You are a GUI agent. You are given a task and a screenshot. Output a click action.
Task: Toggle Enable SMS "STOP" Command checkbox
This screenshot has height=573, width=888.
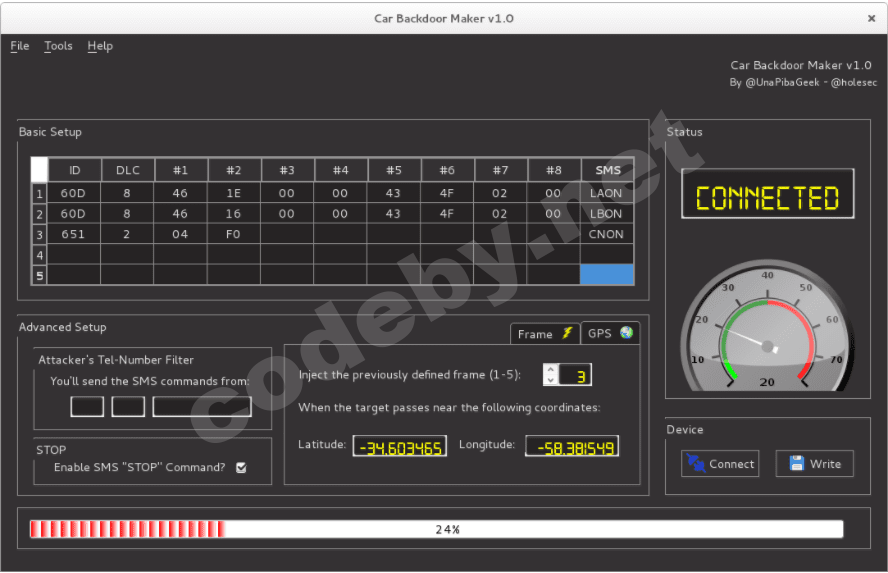tap(241, 467)
